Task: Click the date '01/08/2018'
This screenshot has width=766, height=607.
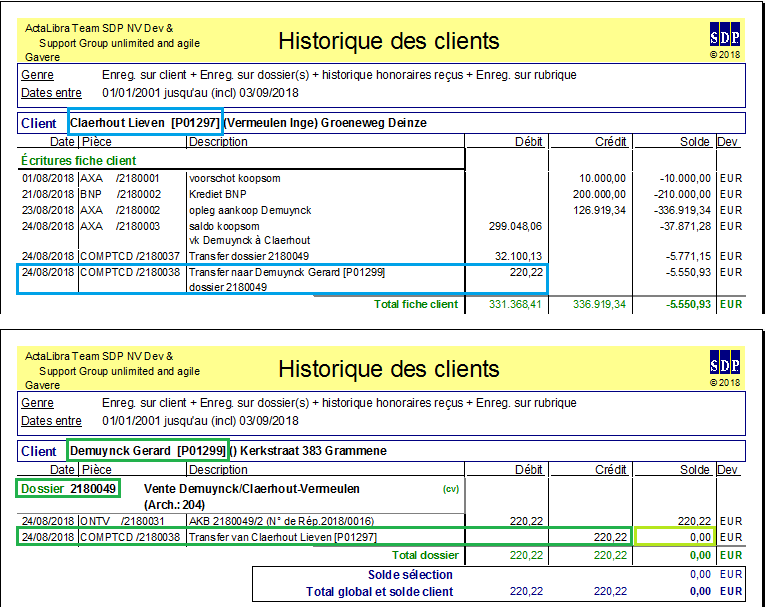Action: 48,178
